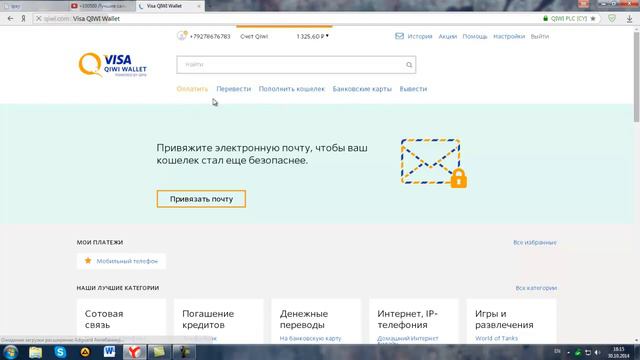Click the magnifier search icon in the search field
The height and width of the screenshot is (360, 640).
(x=409, y=64)
